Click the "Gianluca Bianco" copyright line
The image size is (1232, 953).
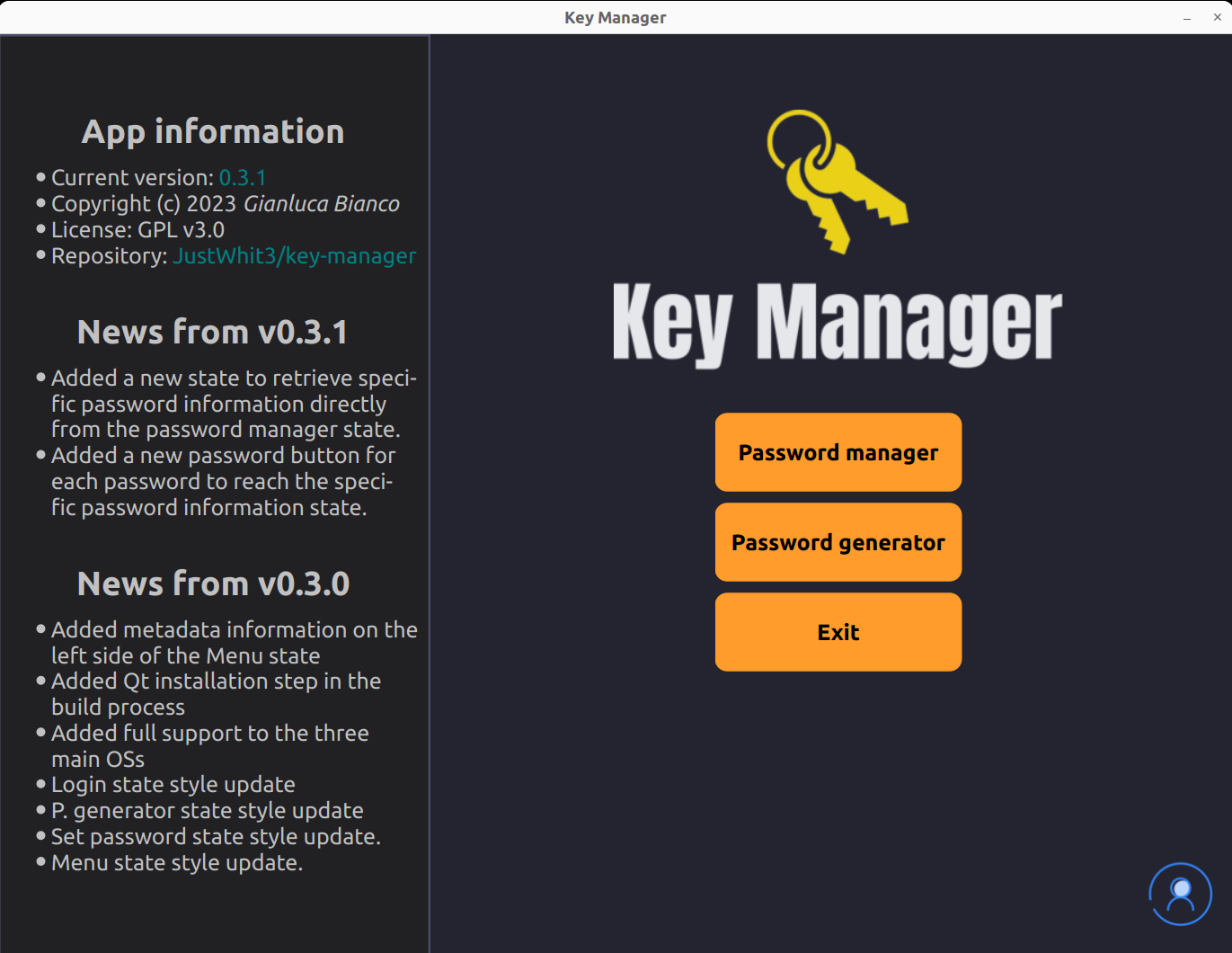tap(226, 204)
